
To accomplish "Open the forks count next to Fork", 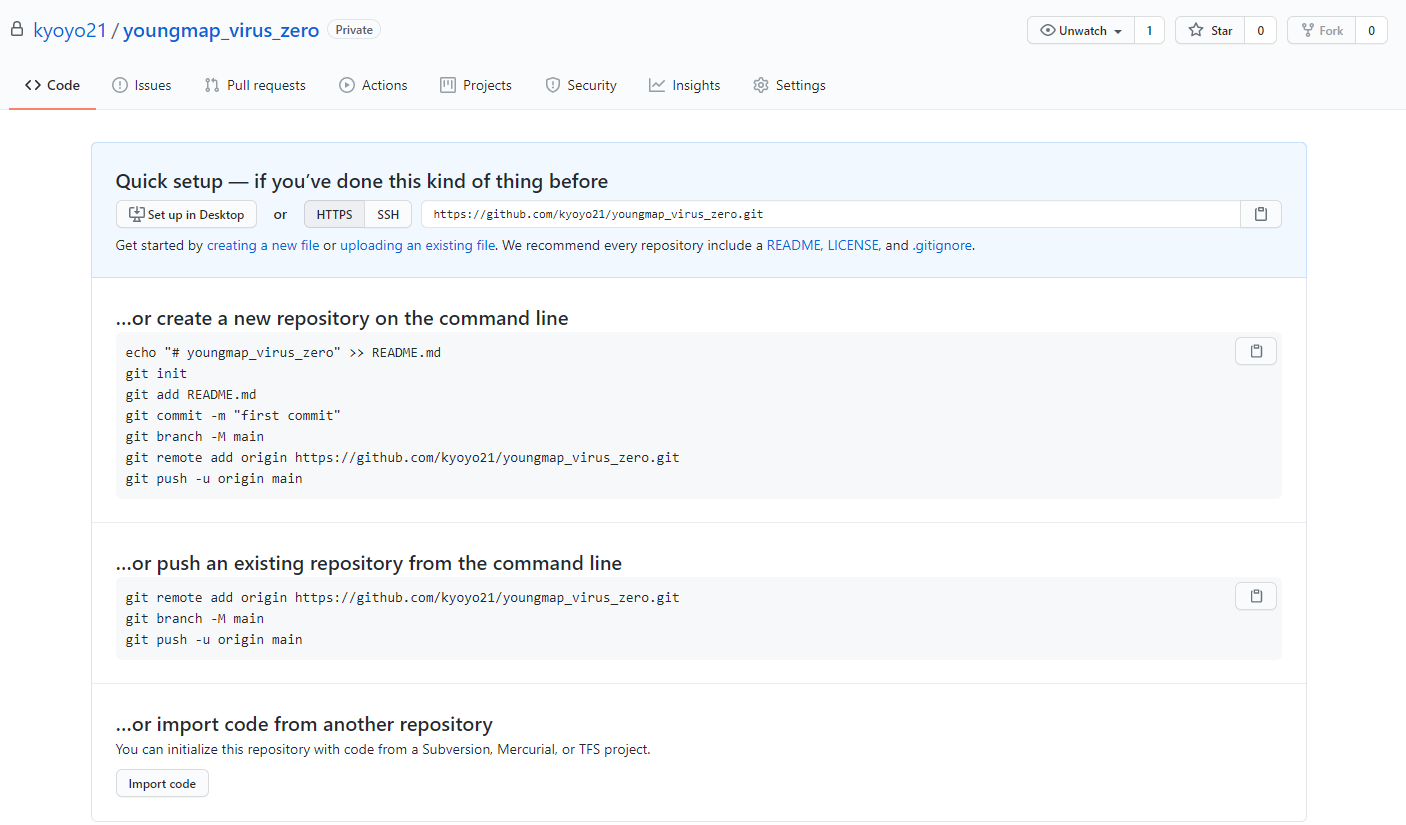I will [1371, 31].
